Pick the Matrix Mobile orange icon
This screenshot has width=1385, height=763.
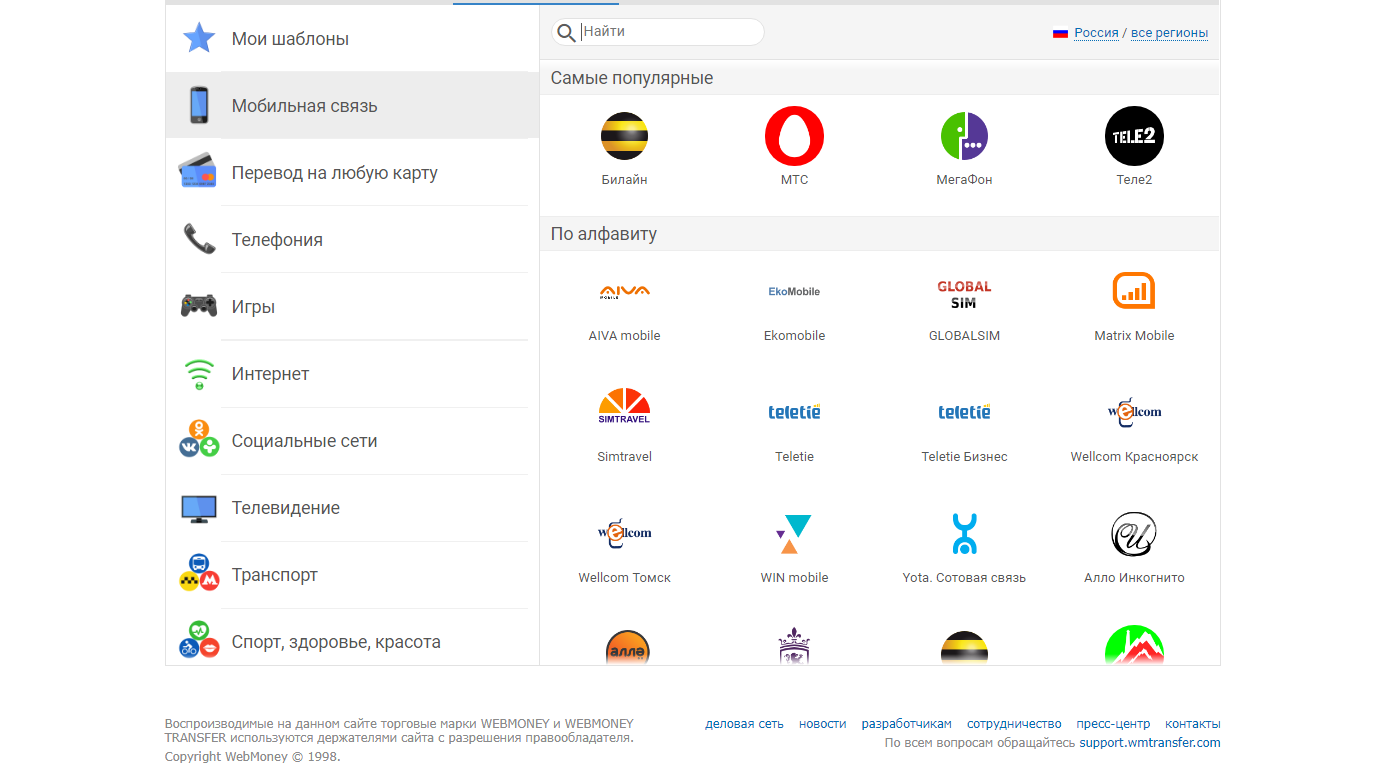coord(1134,291)
